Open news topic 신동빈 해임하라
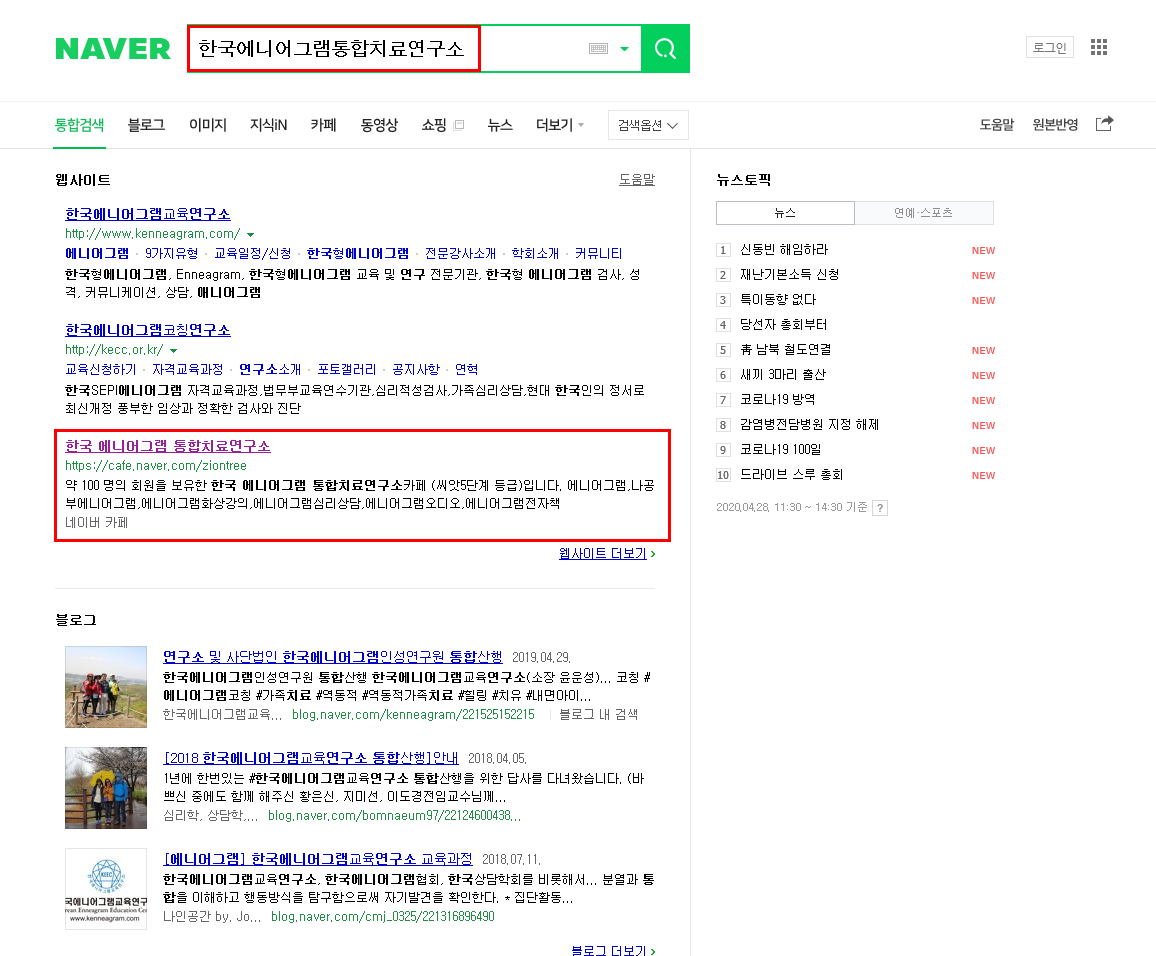 784,250
